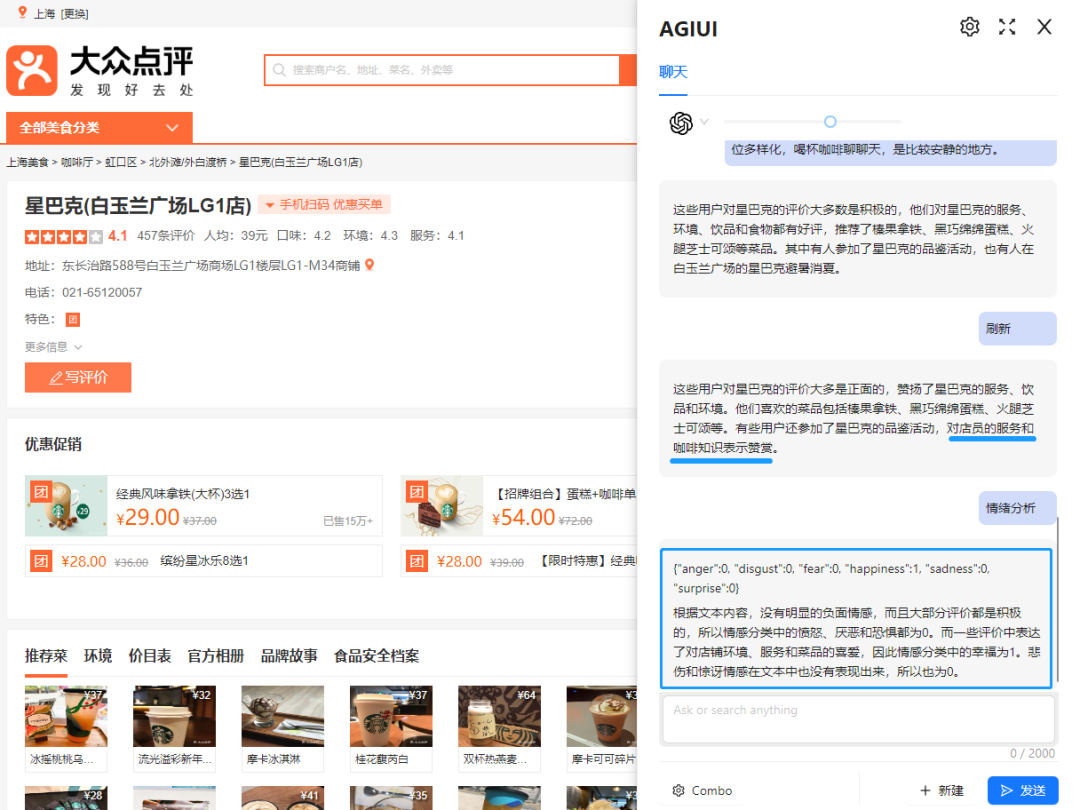The image size is (1080, 810).
Task: Open 摩卡可可碎片 dish photo
Action: (x=601, y=716)
